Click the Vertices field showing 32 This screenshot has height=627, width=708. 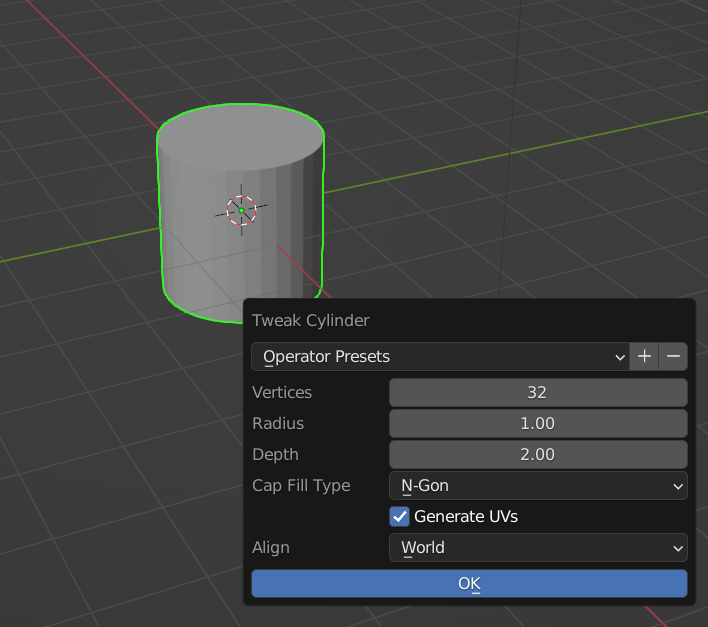click(x=538, y=392)
